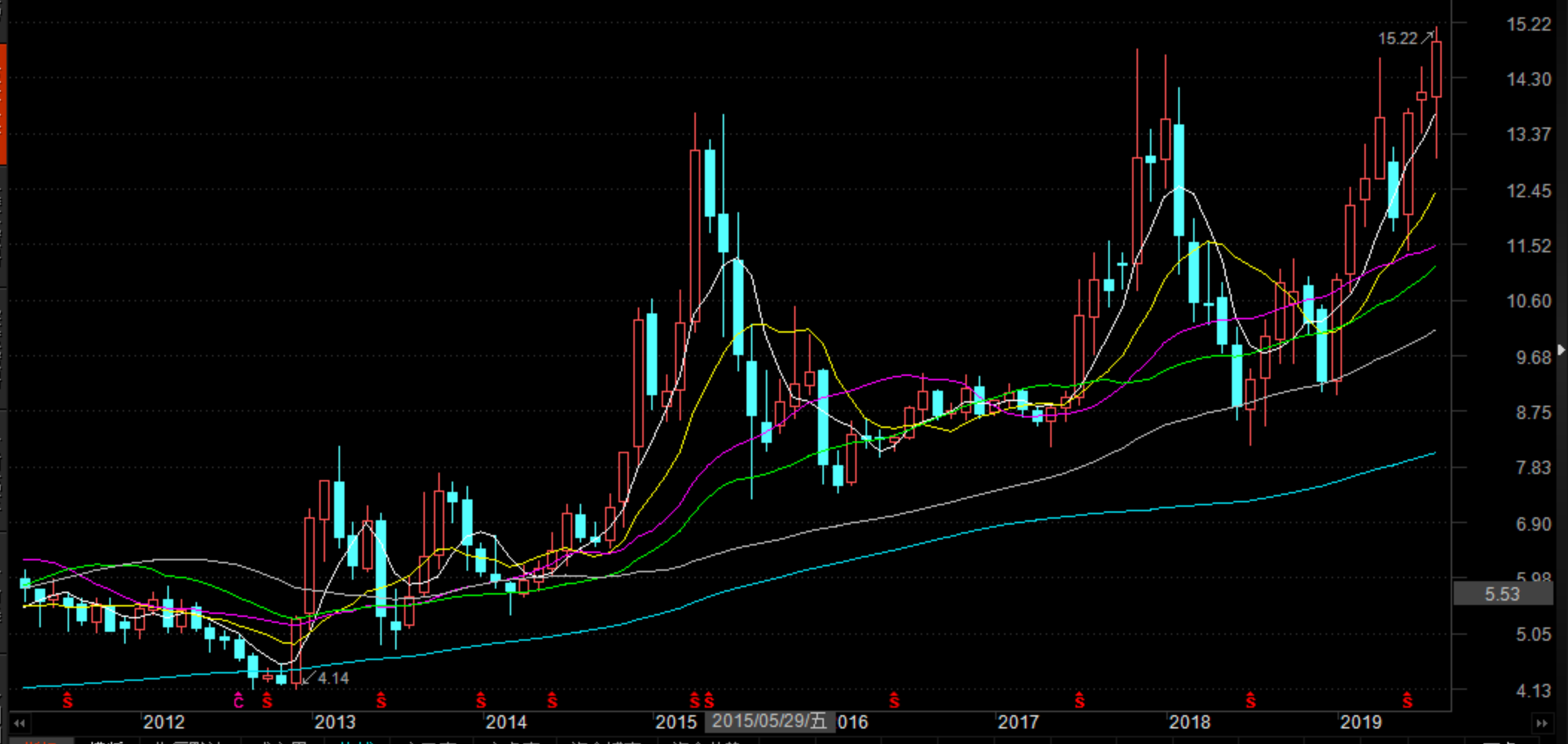Click the scroll-left double arrow on time axis
Viewport: 1568px width, 744px height.
click(20, 723)
